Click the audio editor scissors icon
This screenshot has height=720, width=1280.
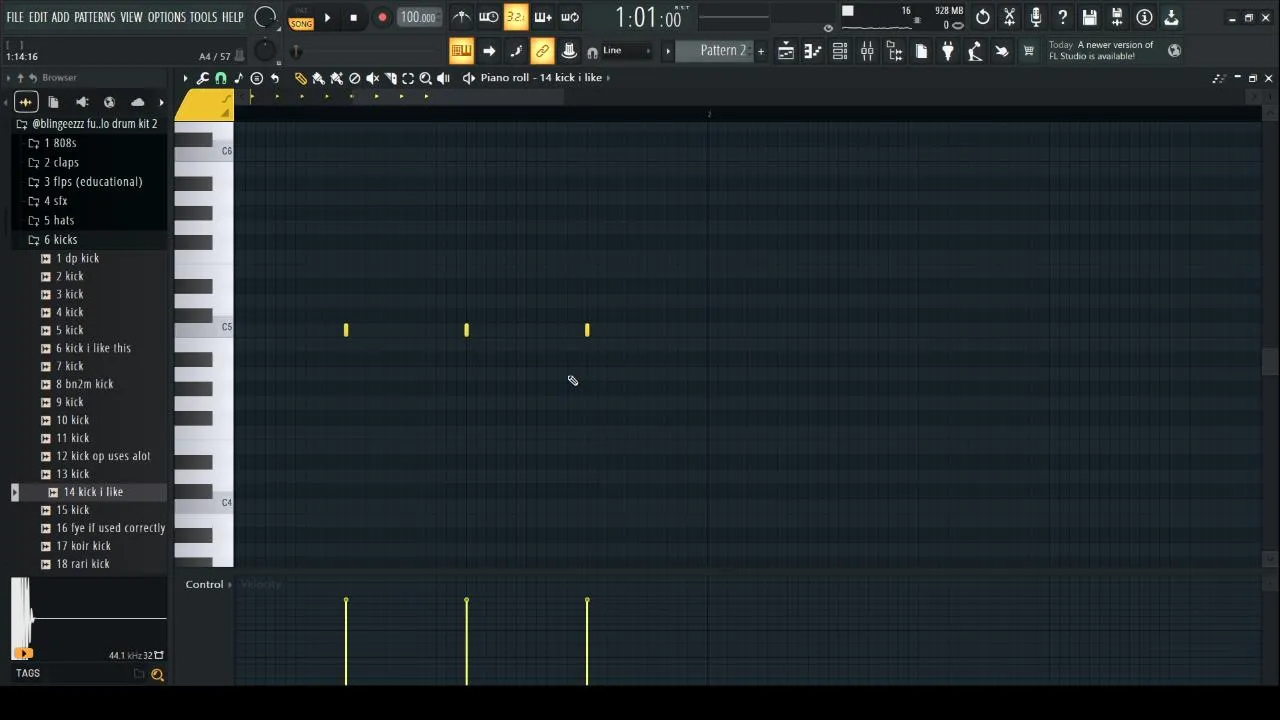(x=1010, y=17)
